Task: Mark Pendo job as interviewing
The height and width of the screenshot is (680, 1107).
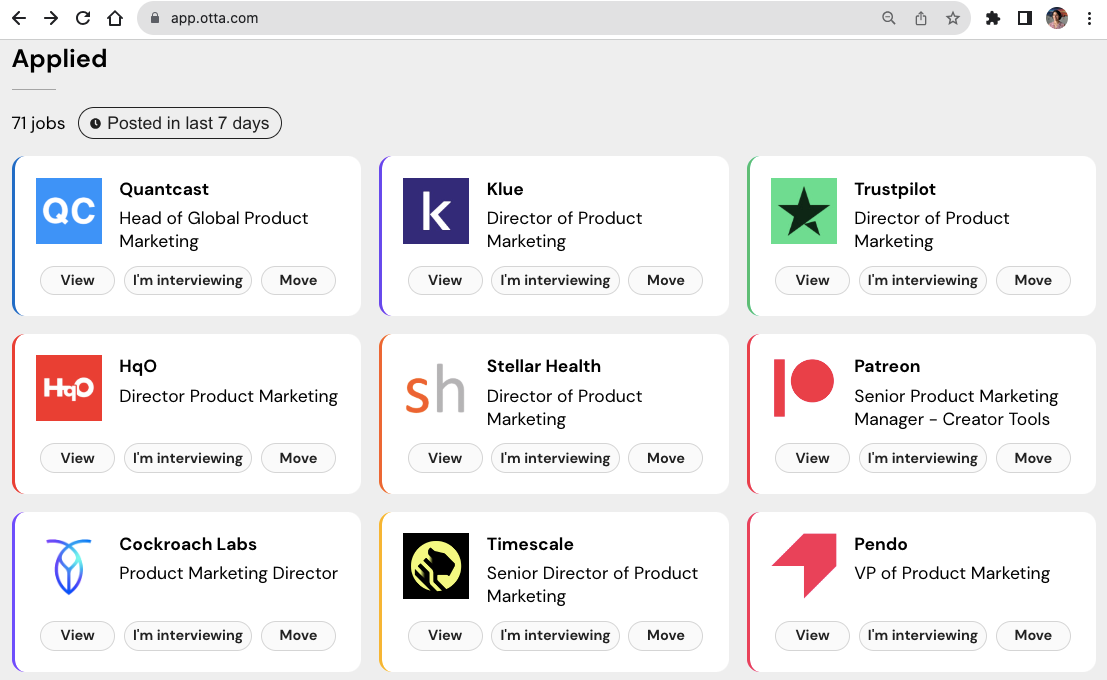Action: pos(923,636)
